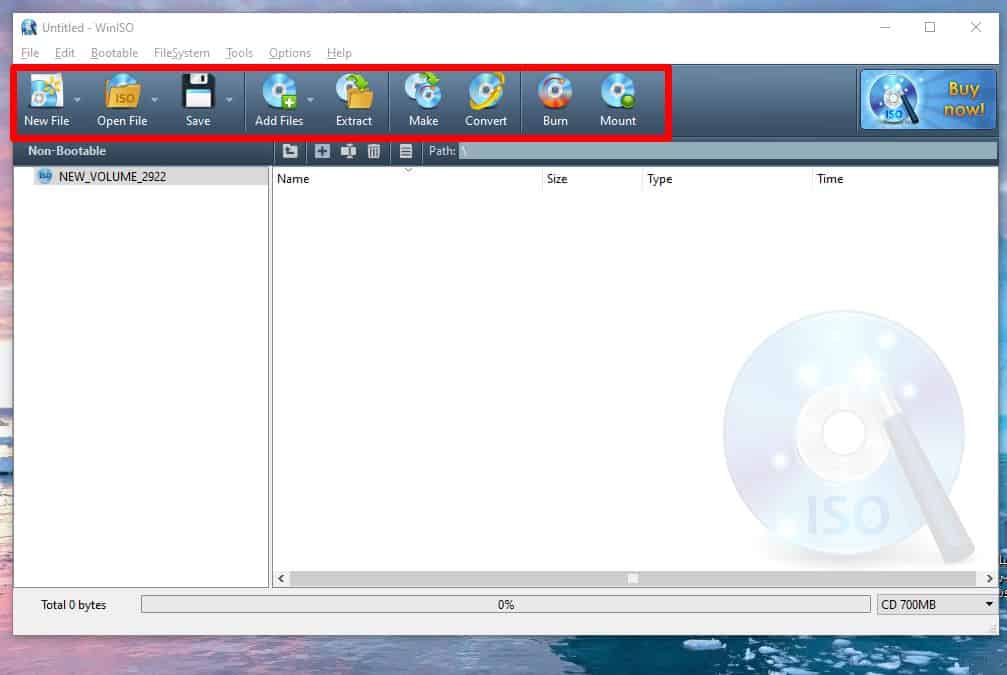
Task: Extract files using the Extract icon
Action: [x=354, y=93]
